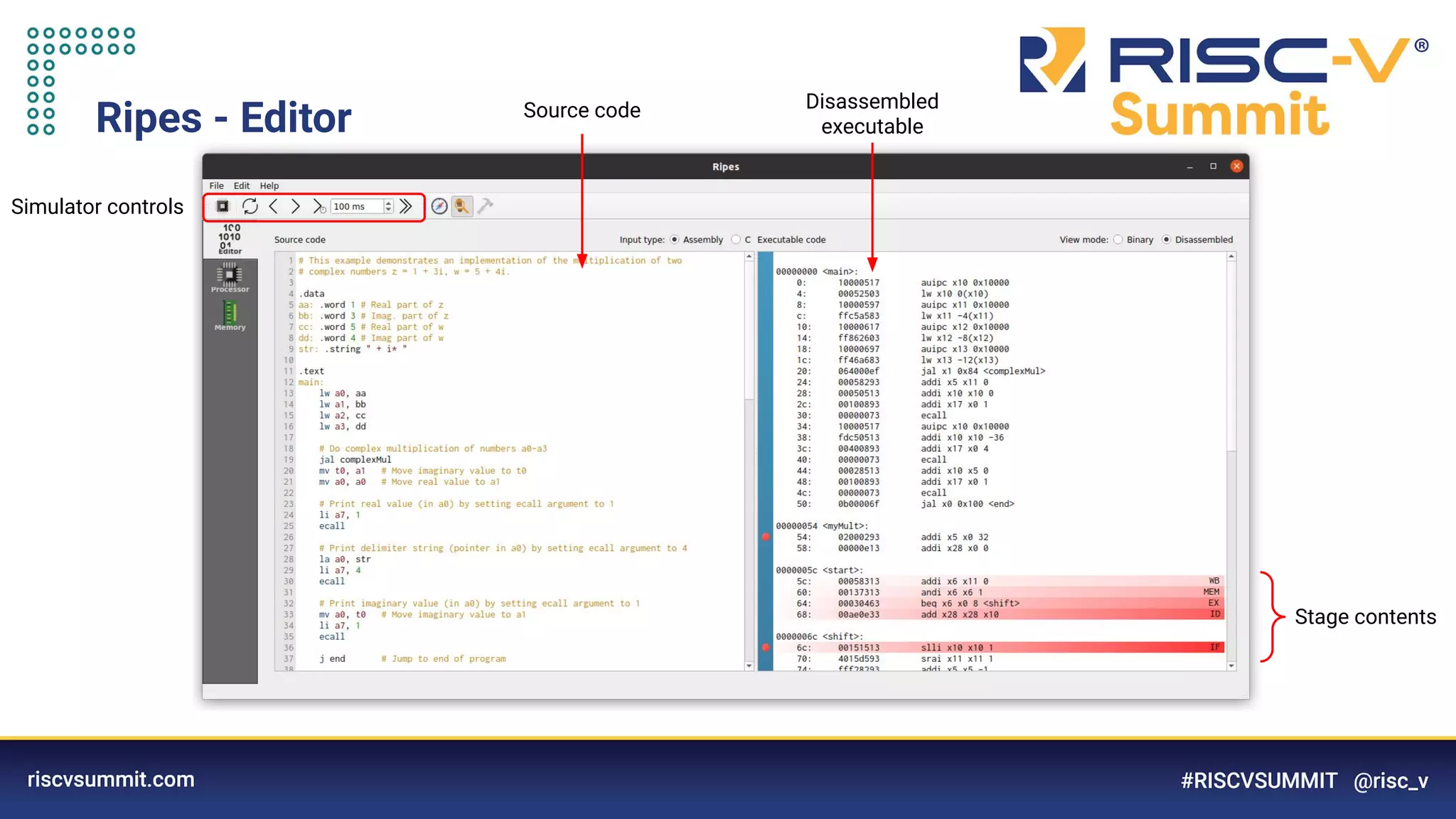The height and width of the screenshot is (819, 1456).
Task: Click the source editor scroll-down arrow
Action: pyautogui.click(x=749, y=666)
